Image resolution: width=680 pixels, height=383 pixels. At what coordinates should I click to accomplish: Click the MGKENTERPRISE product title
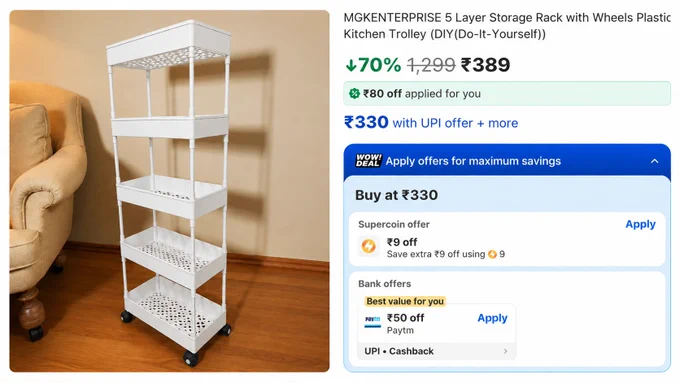click(507, 26)
